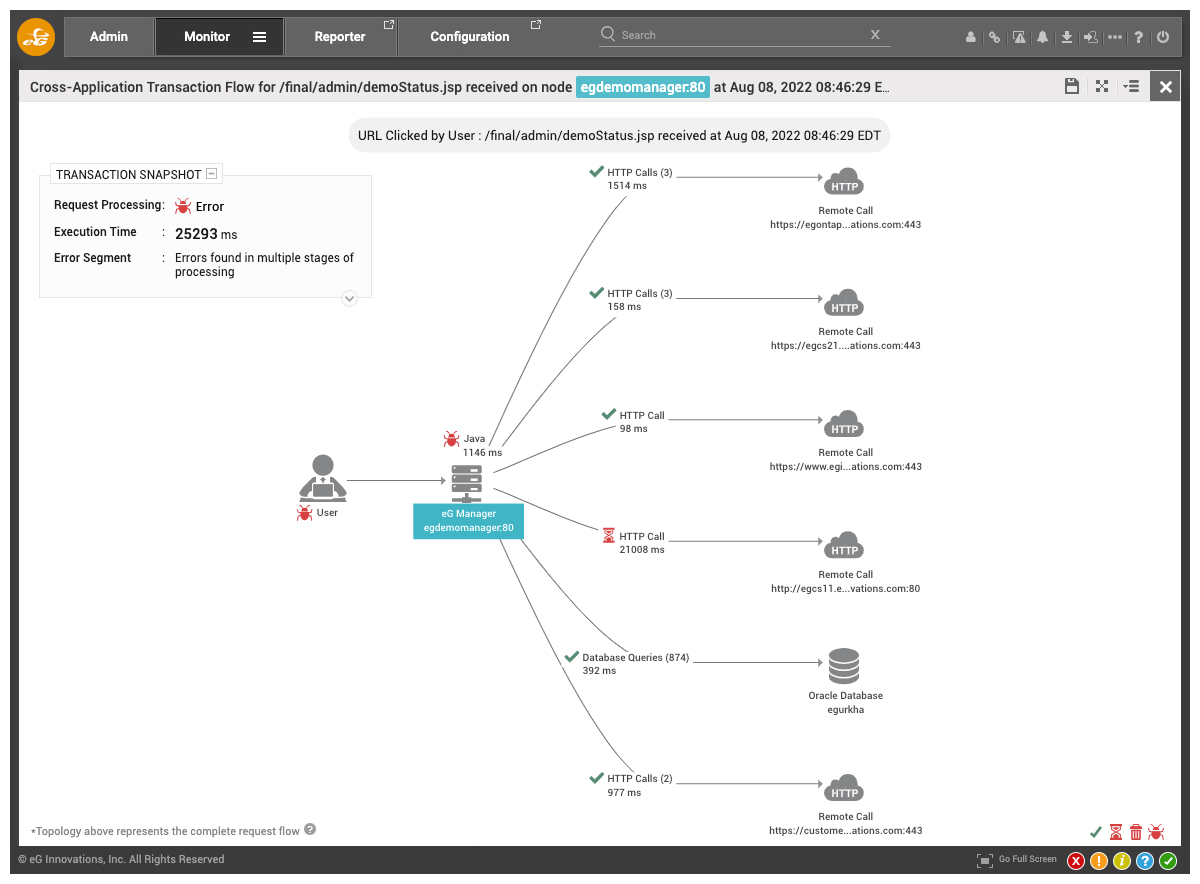Image resolution: width=1200 pixels, height=884 pixels.
Task: Click the orange exclamation status circle
Action: (x=1099, y=860)
